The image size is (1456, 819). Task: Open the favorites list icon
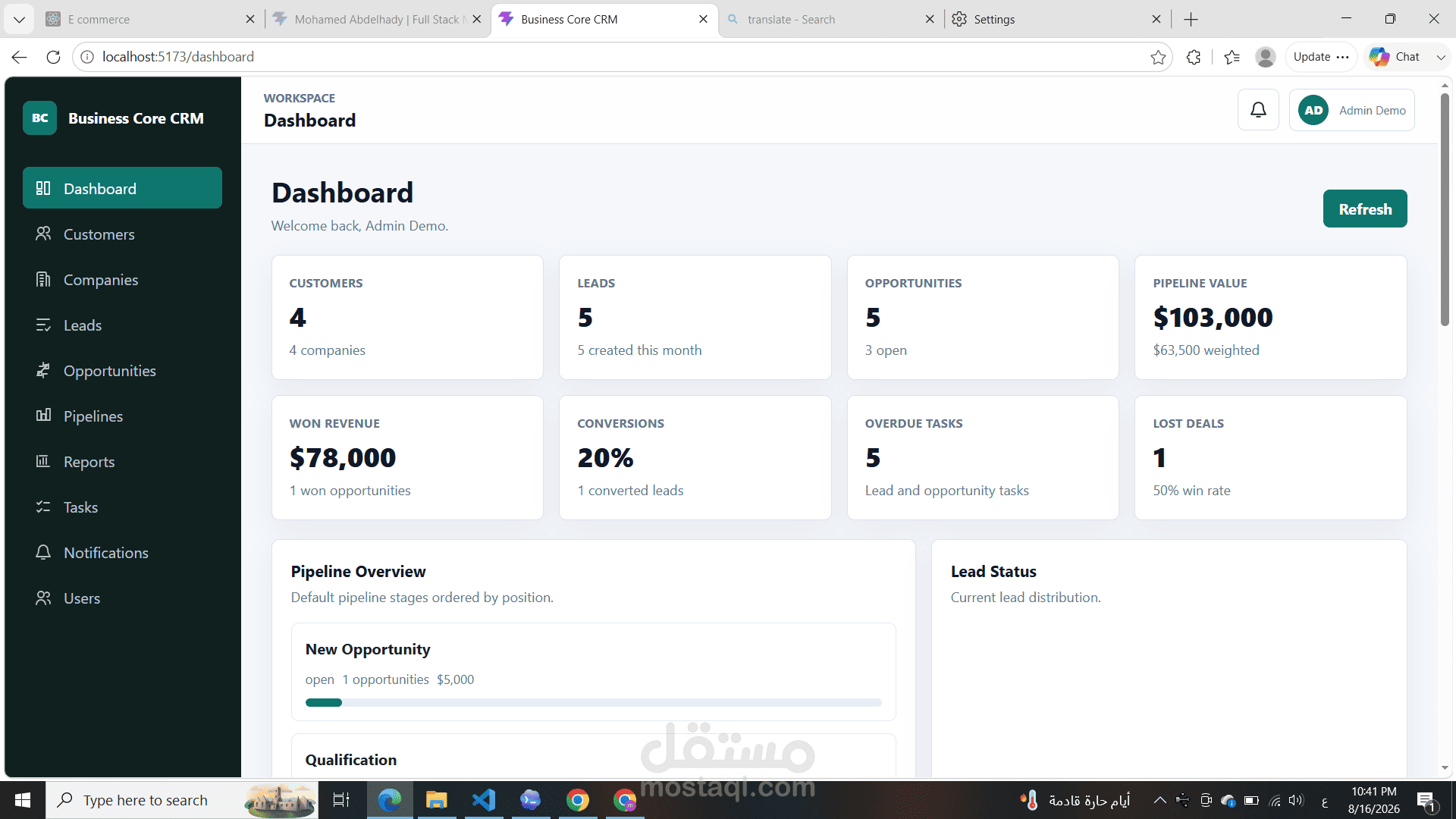pos(1232,57)
